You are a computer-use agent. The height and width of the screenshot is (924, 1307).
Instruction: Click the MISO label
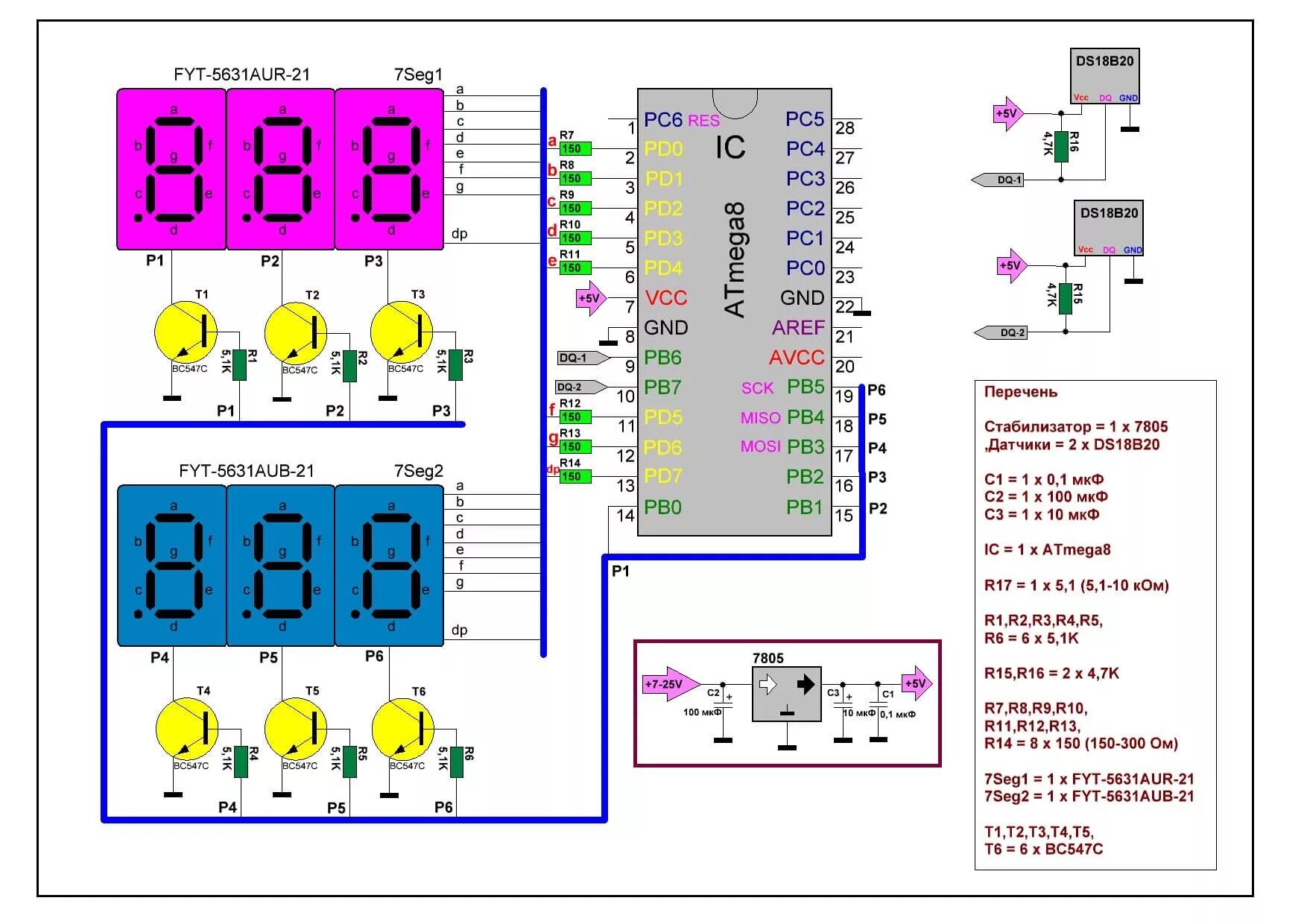pyautogui.click(x=760, y=418)
